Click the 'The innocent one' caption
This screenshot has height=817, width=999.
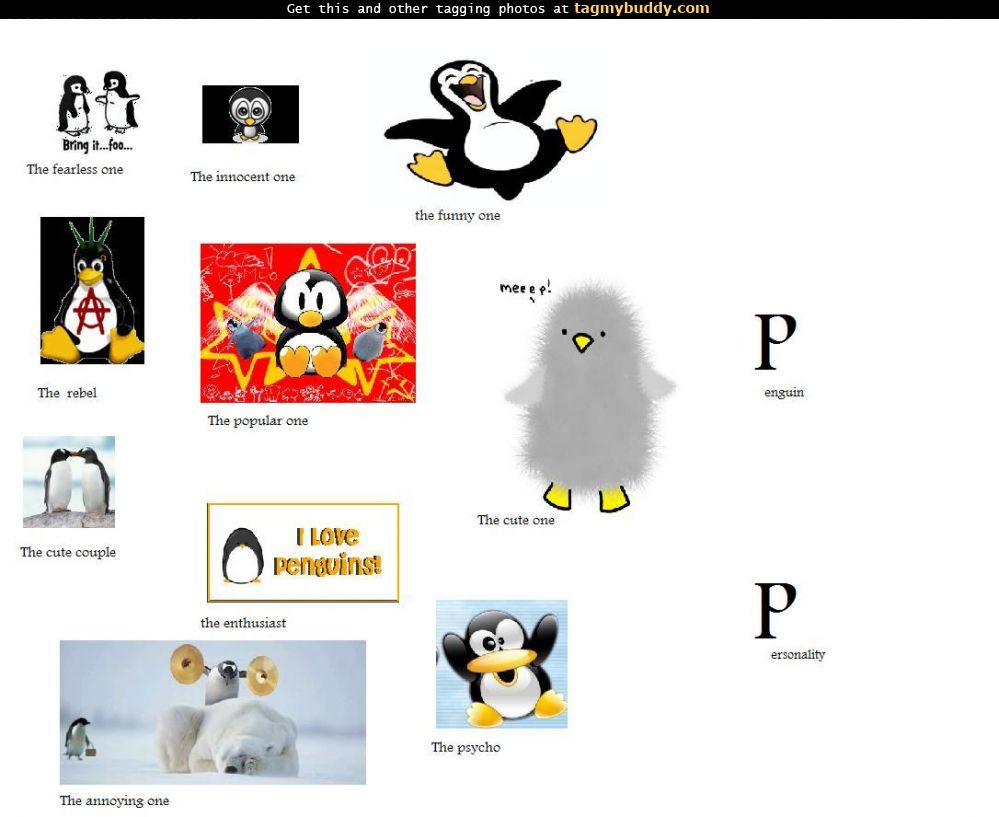tap(243, 177)
